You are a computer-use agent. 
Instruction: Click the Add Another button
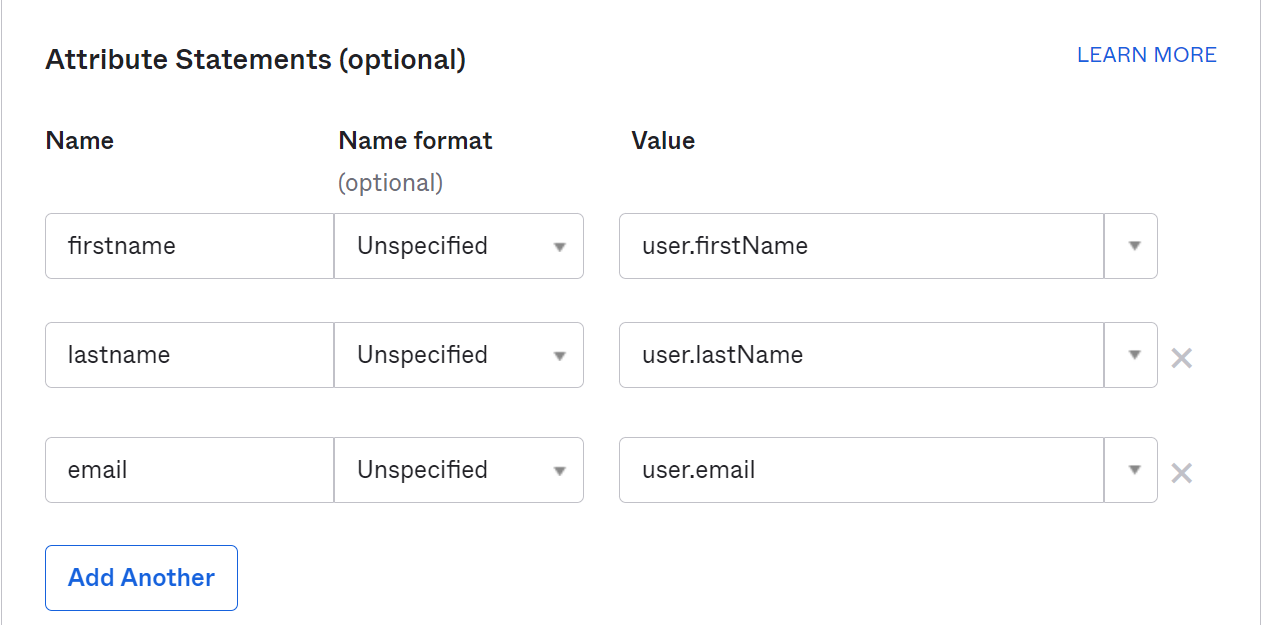[141, 577]
